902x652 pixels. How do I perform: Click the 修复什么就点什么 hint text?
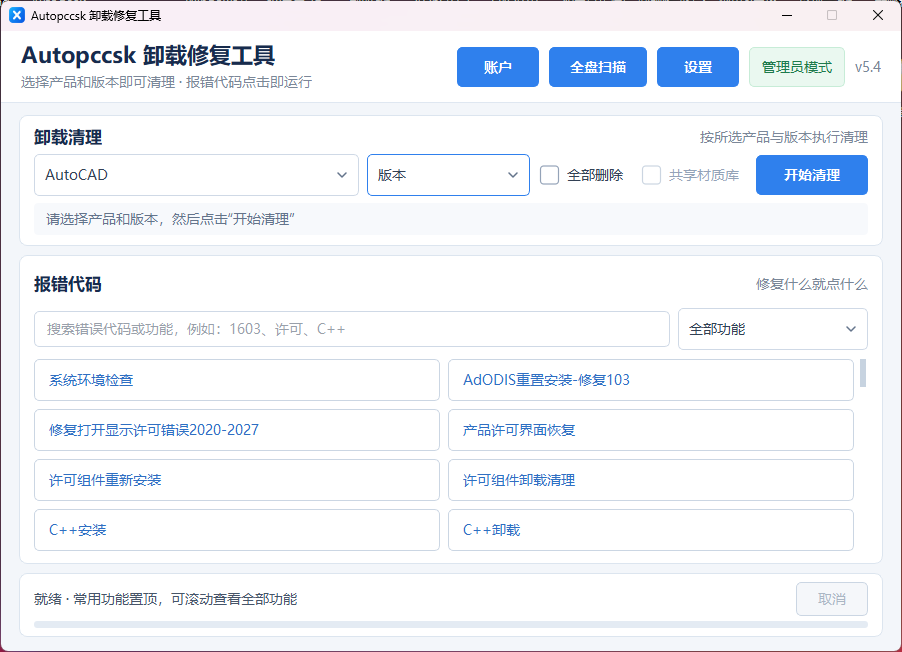[x=811, y=284]
